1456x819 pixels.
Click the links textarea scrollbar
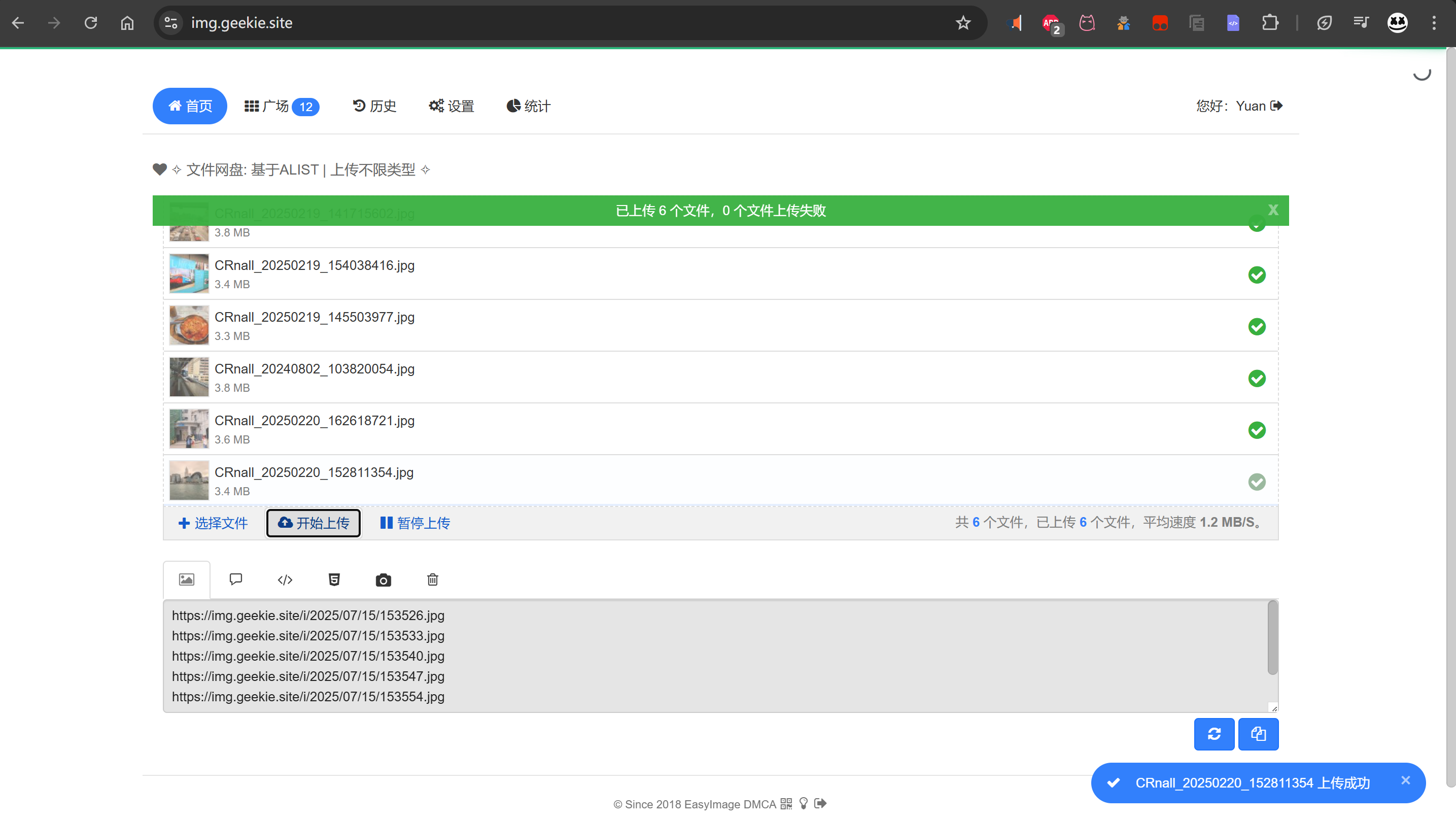coord(1272,637)
